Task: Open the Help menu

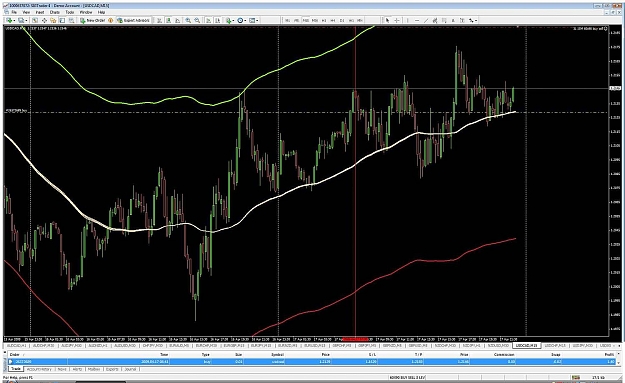Action: (101, 12)
